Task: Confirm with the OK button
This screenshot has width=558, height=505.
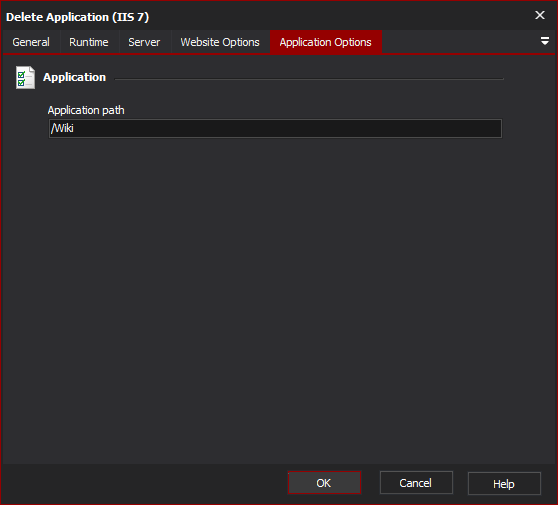Action: [324, 483]
